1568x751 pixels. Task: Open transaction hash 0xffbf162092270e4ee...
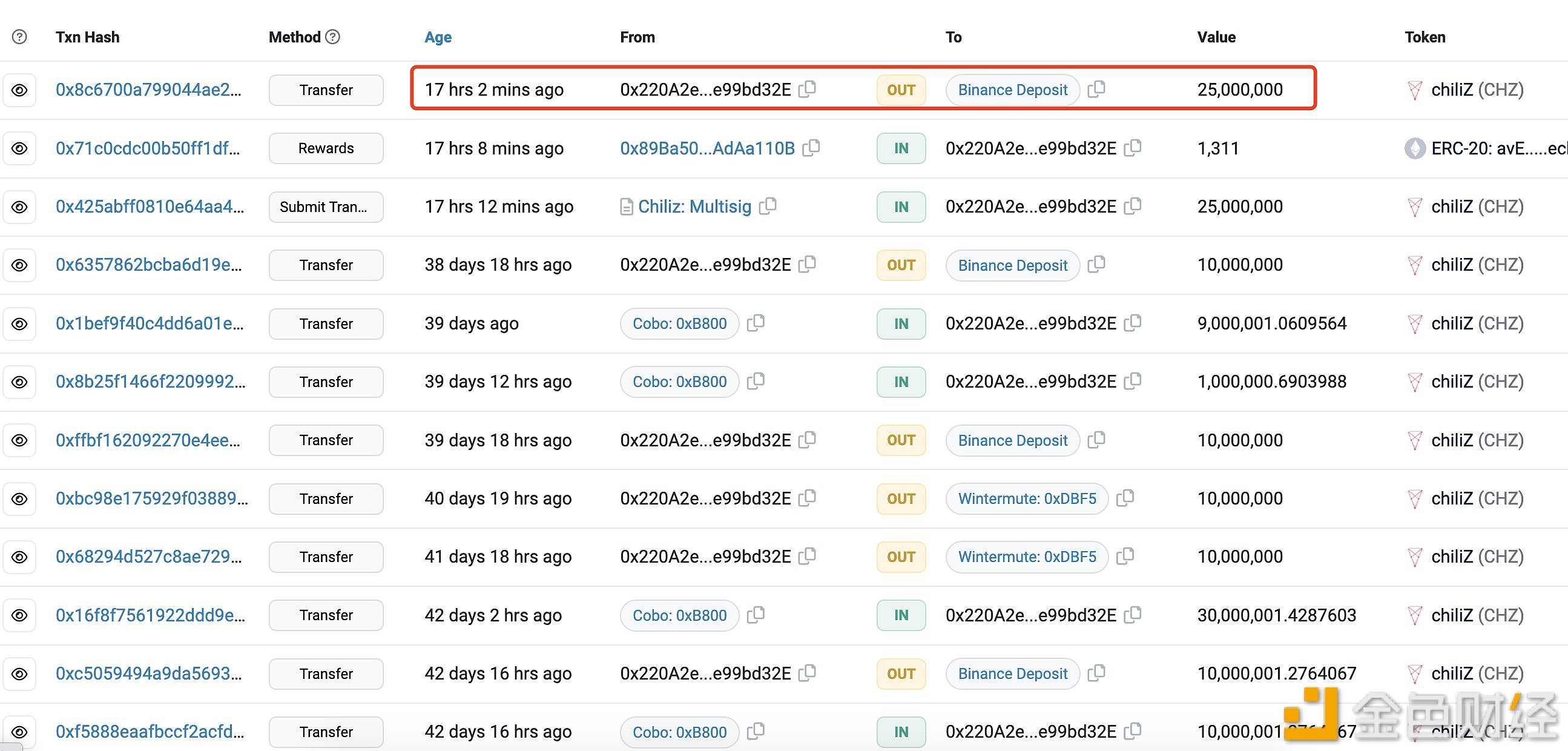[x=148, y=440]
